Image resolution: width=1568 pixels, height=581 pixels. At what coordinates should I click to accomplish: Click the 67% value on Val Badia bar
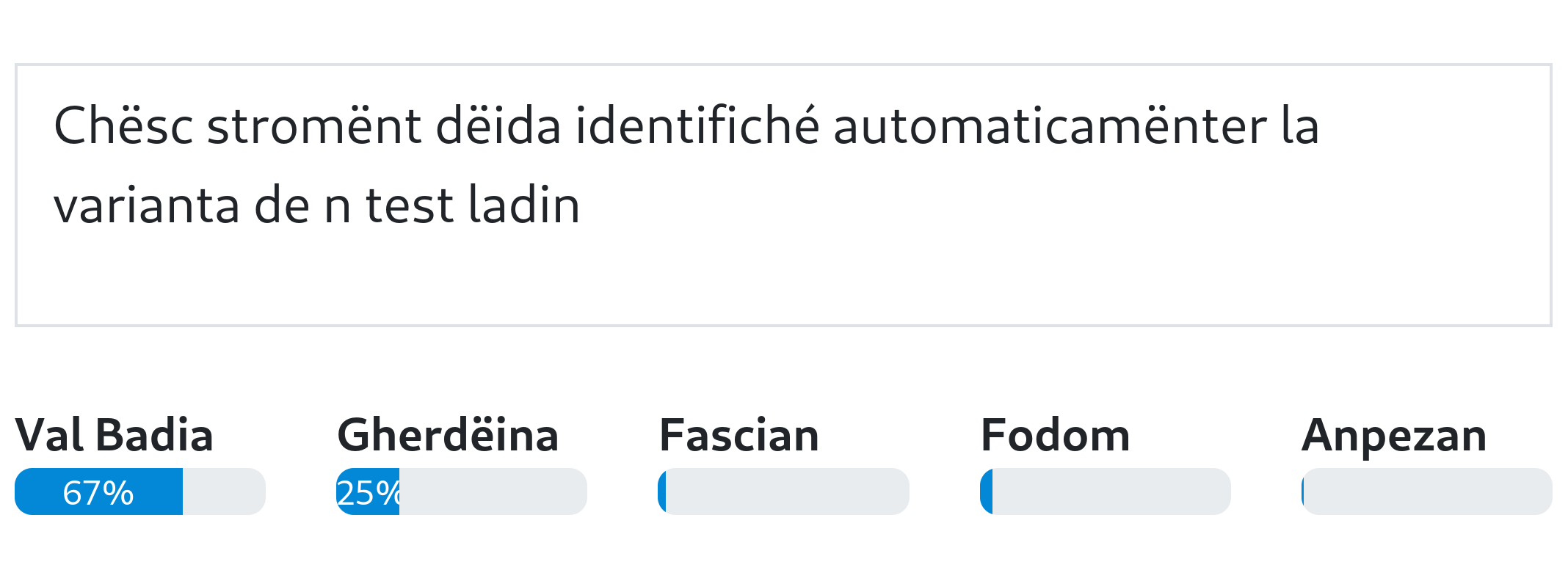click(x=98, y=492)
